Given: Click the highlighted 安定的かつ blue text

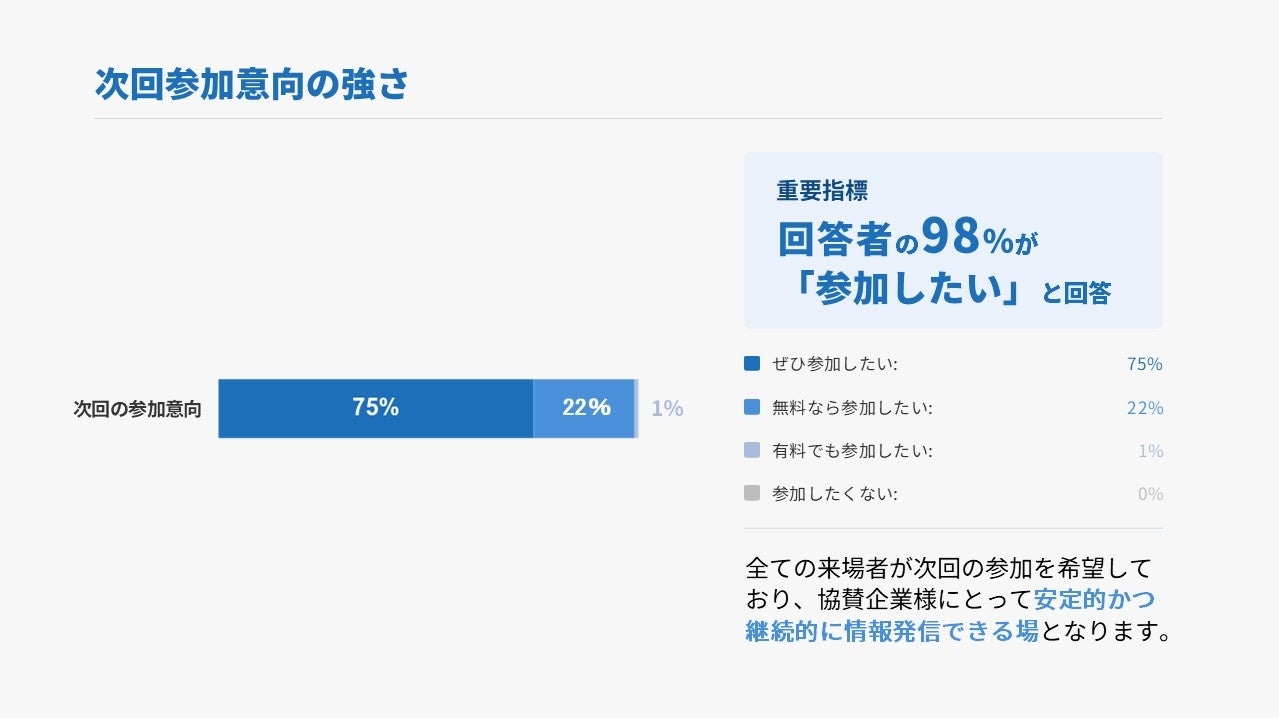Looking at the screenshot, I should pos(1094,600).
